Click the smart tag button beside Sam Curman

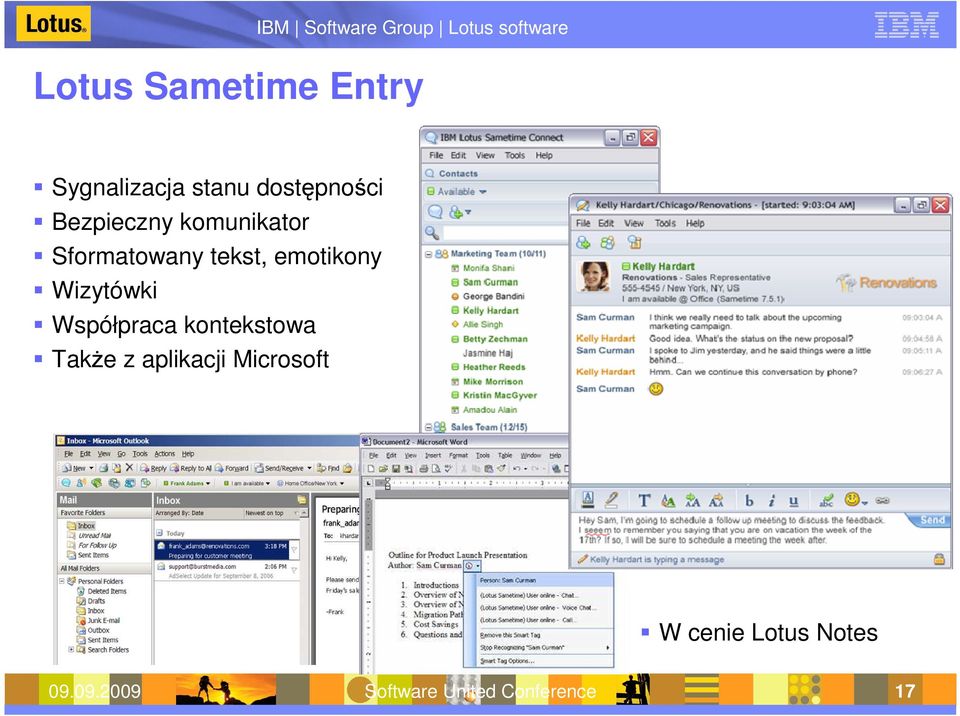[x=472, y=566]
